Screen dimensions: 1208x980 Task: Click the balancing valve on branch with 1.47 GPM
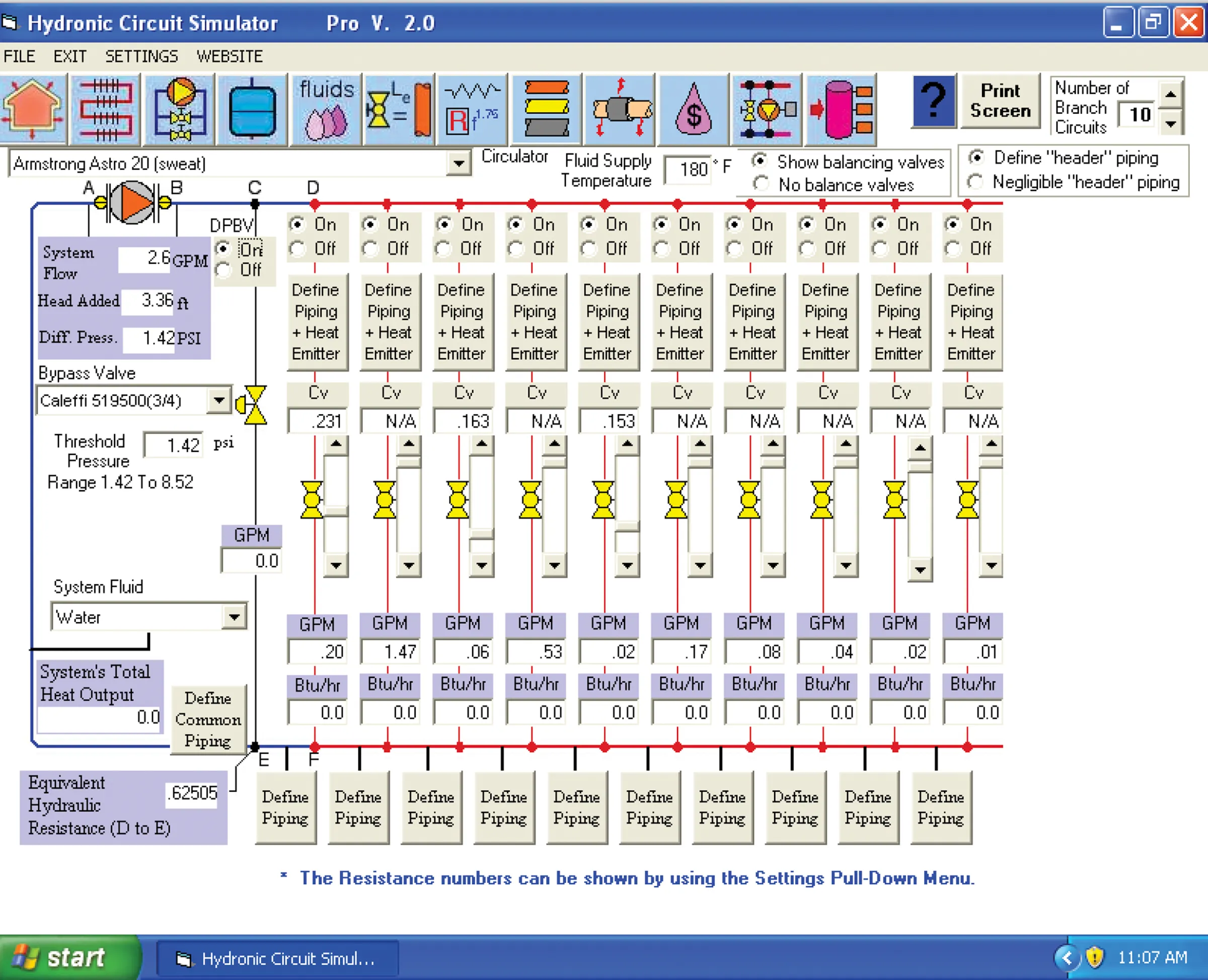pos(385,500)
